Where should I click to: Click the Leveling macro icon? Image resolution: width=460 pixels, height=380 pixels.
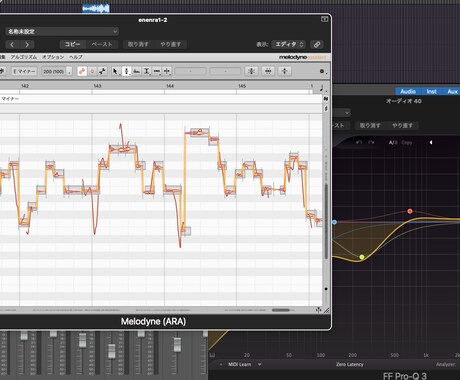(x=285, y=71)
